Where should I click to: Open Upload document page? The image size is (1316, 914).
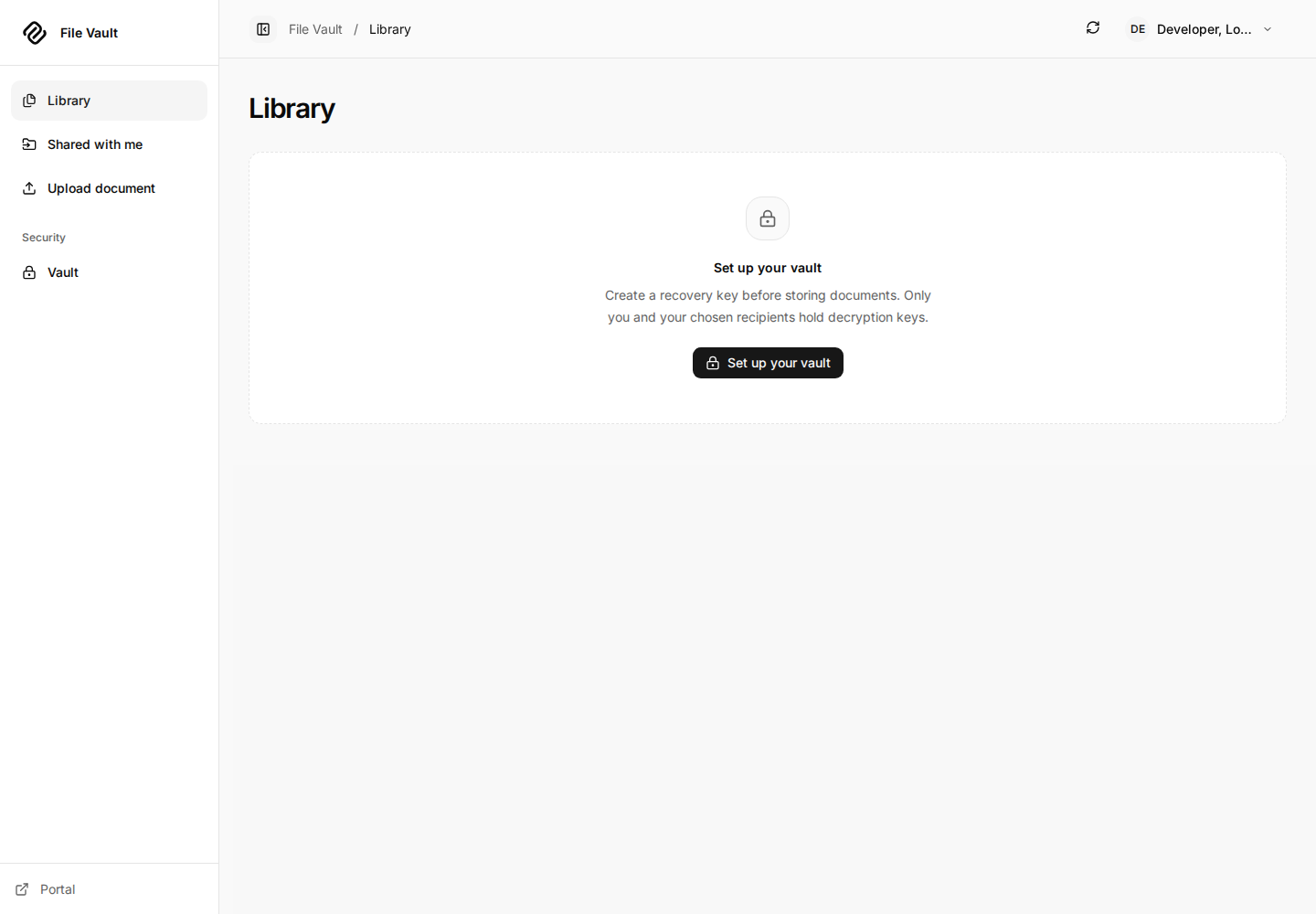click(x=109, y=188)
